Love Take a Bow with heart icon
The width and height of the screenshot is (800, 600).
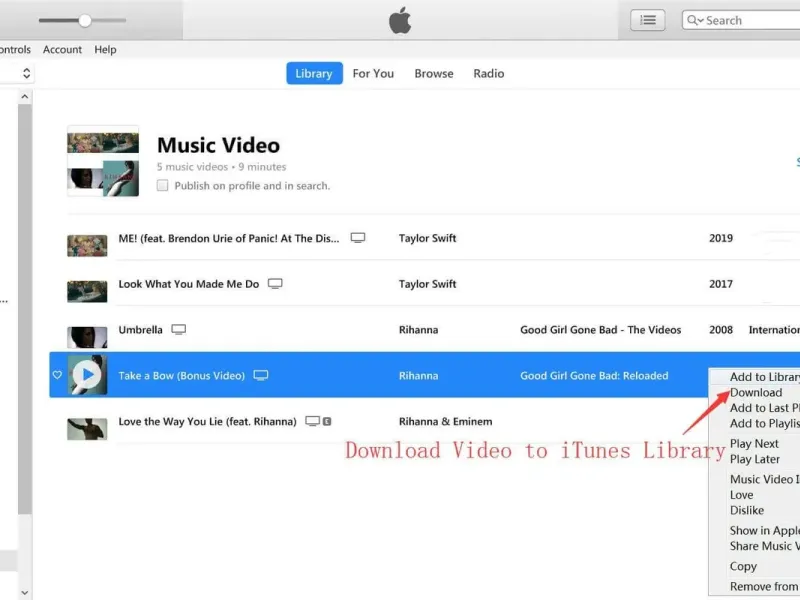[57, 375]
